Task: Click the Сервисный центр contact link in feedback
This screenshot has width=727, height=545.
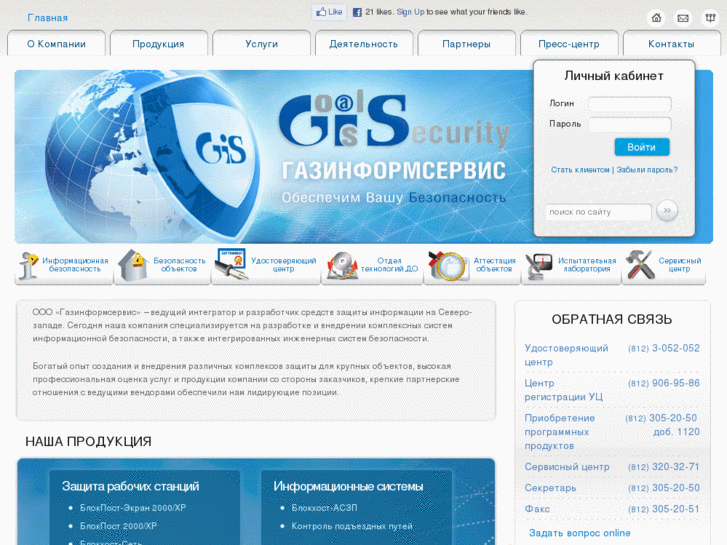Action: [567, 467]
